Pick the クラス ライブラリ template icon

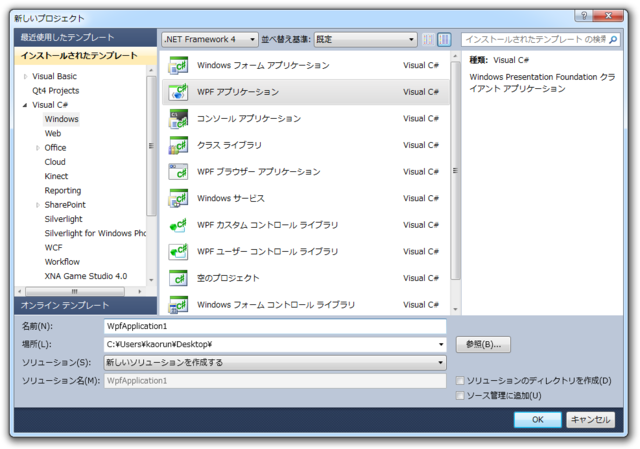[x=178, y=145]
